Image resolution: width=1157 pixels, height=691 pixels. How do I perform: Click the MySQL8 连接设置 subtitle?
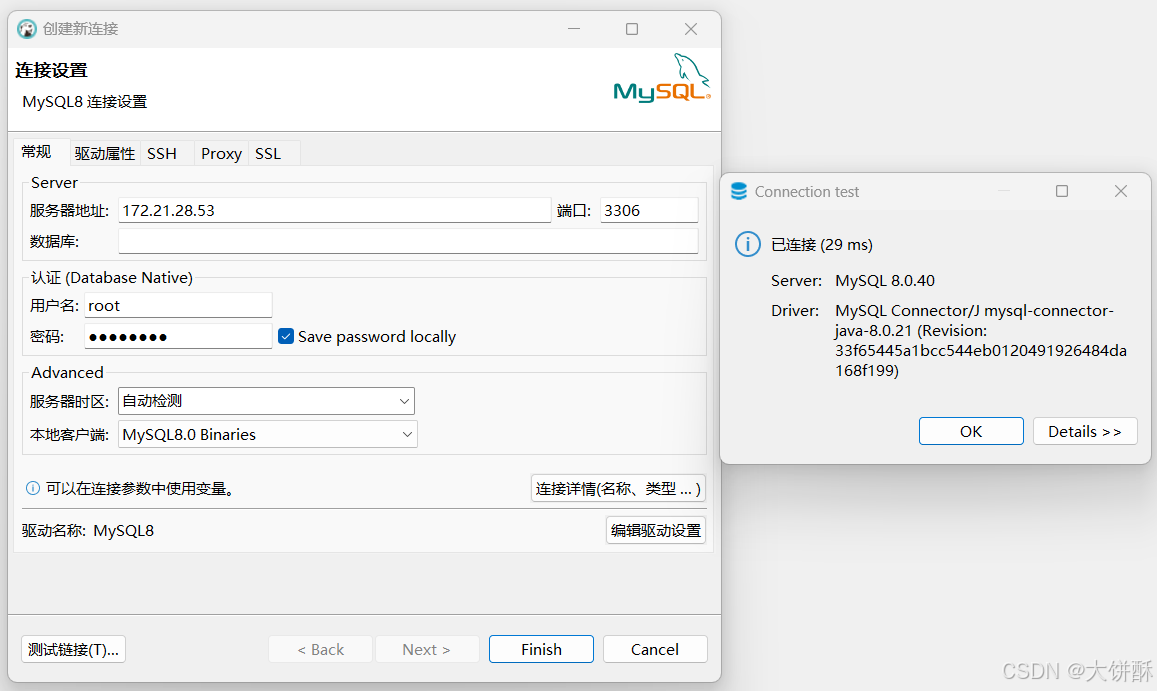(x=85, y=102)
